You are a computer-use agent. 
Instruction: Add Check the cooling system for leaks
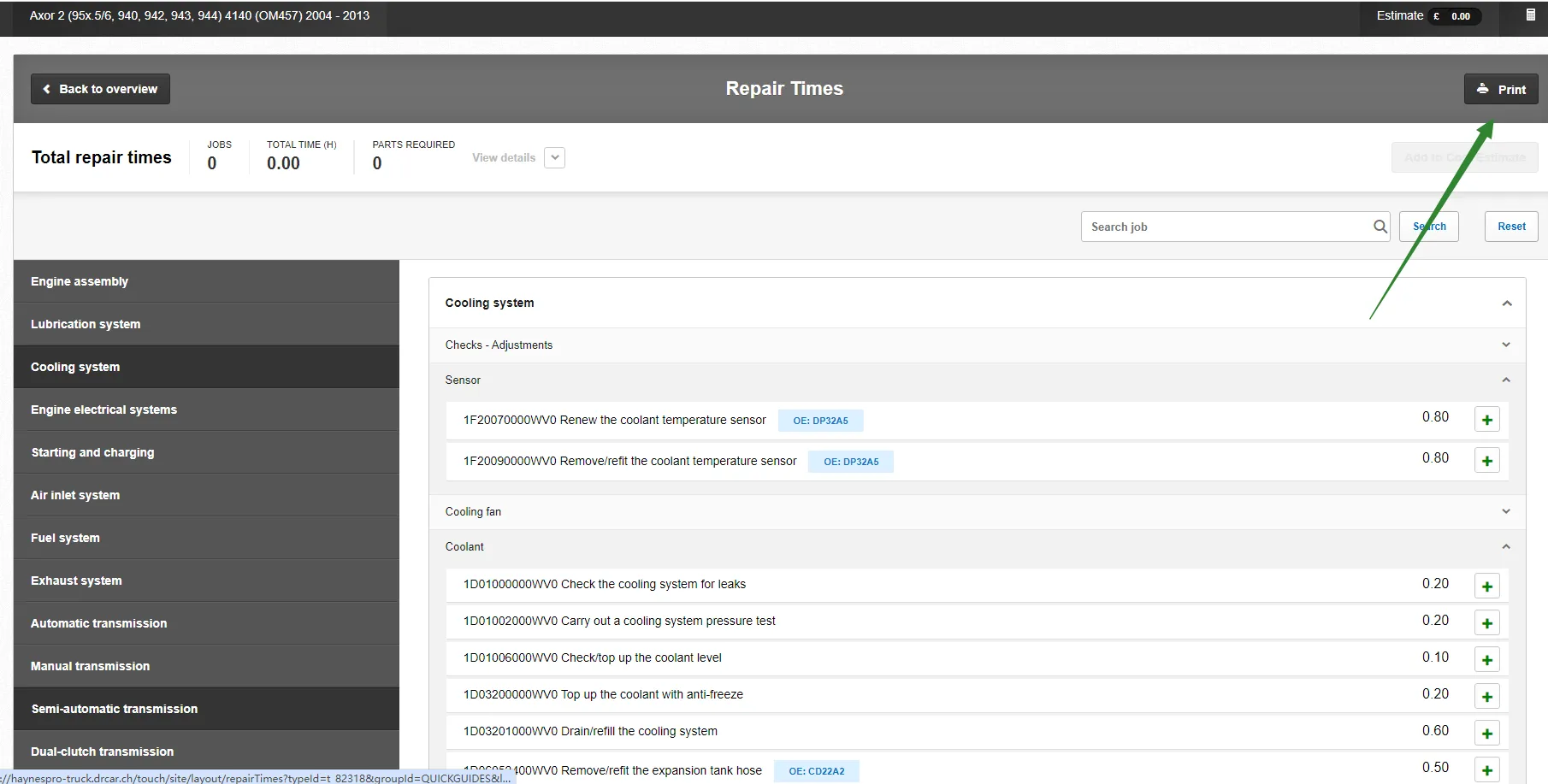point(1487,587)
